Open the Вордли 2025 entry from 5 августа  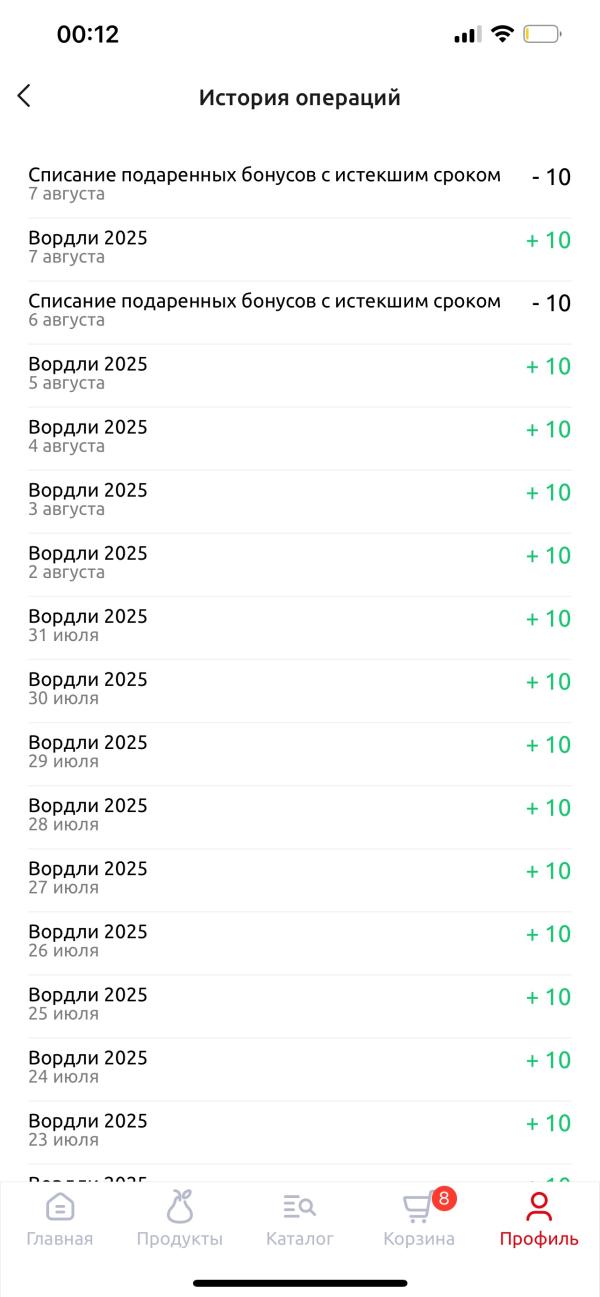point(300,374)
